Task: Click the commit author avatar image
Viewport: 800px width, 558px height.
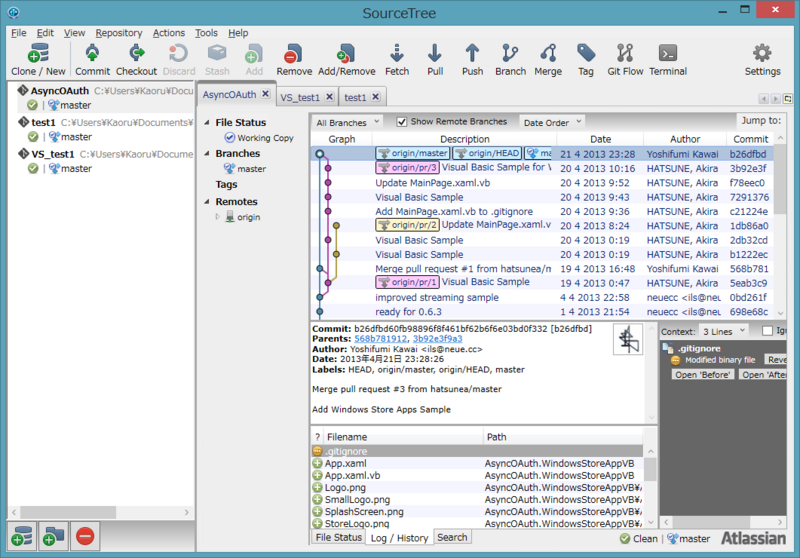Action: 628,340
